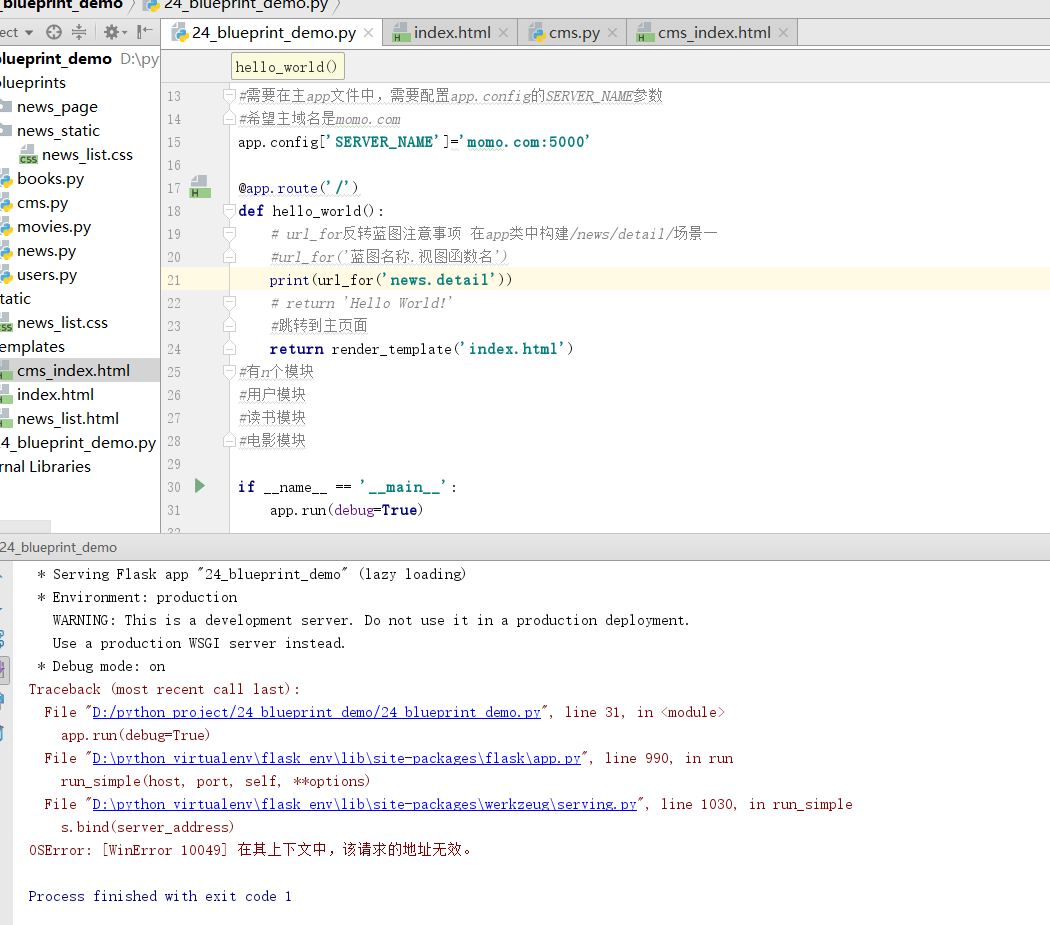This screenshot has height=925, width=1050.
Task: Hide the Project tool window
Action: pyautogui.click(x=144, y=32)
